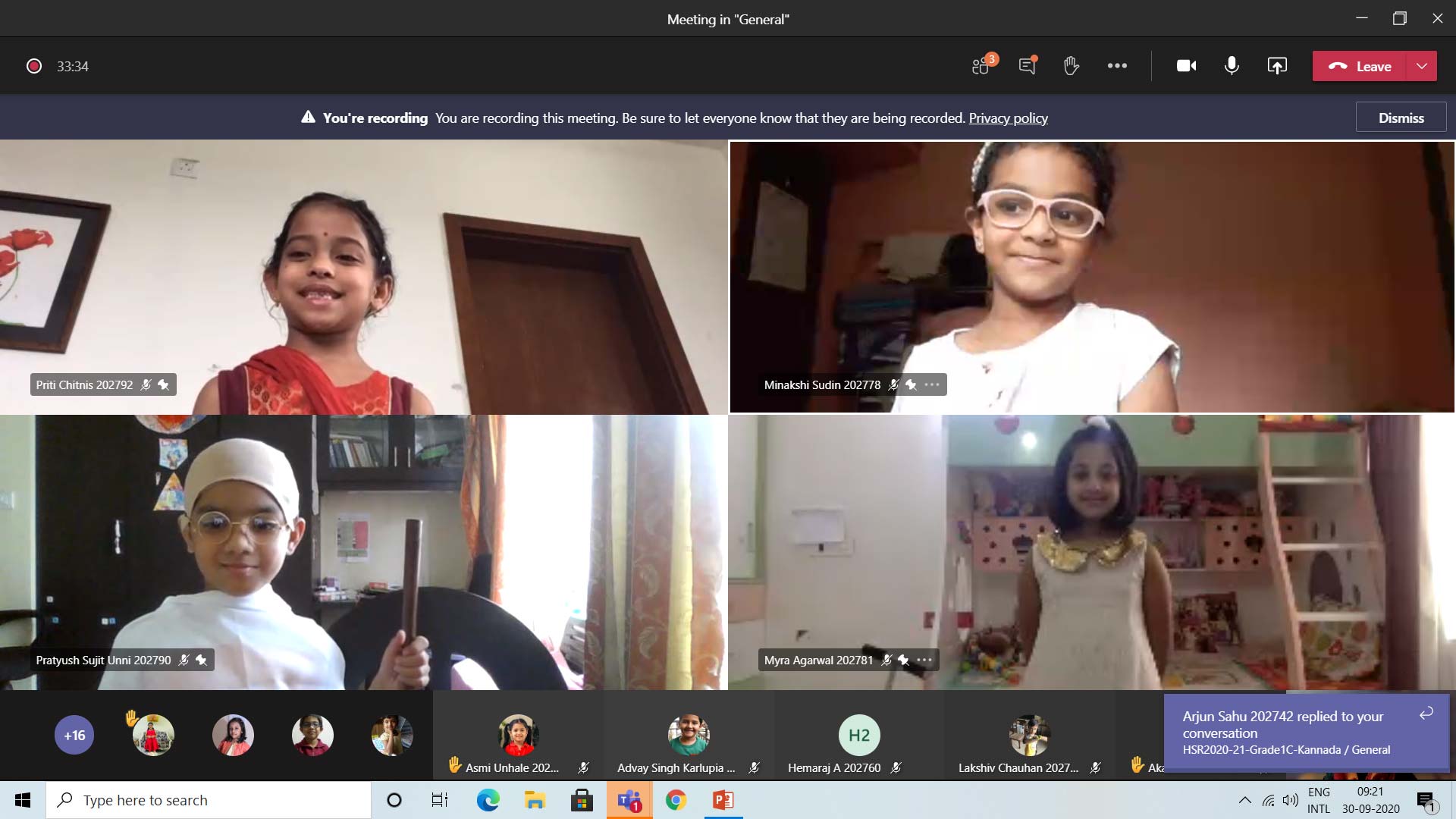1456x819 pixels.
Task: Open more options on Minakshi Sudin tile
Action: 932,384
